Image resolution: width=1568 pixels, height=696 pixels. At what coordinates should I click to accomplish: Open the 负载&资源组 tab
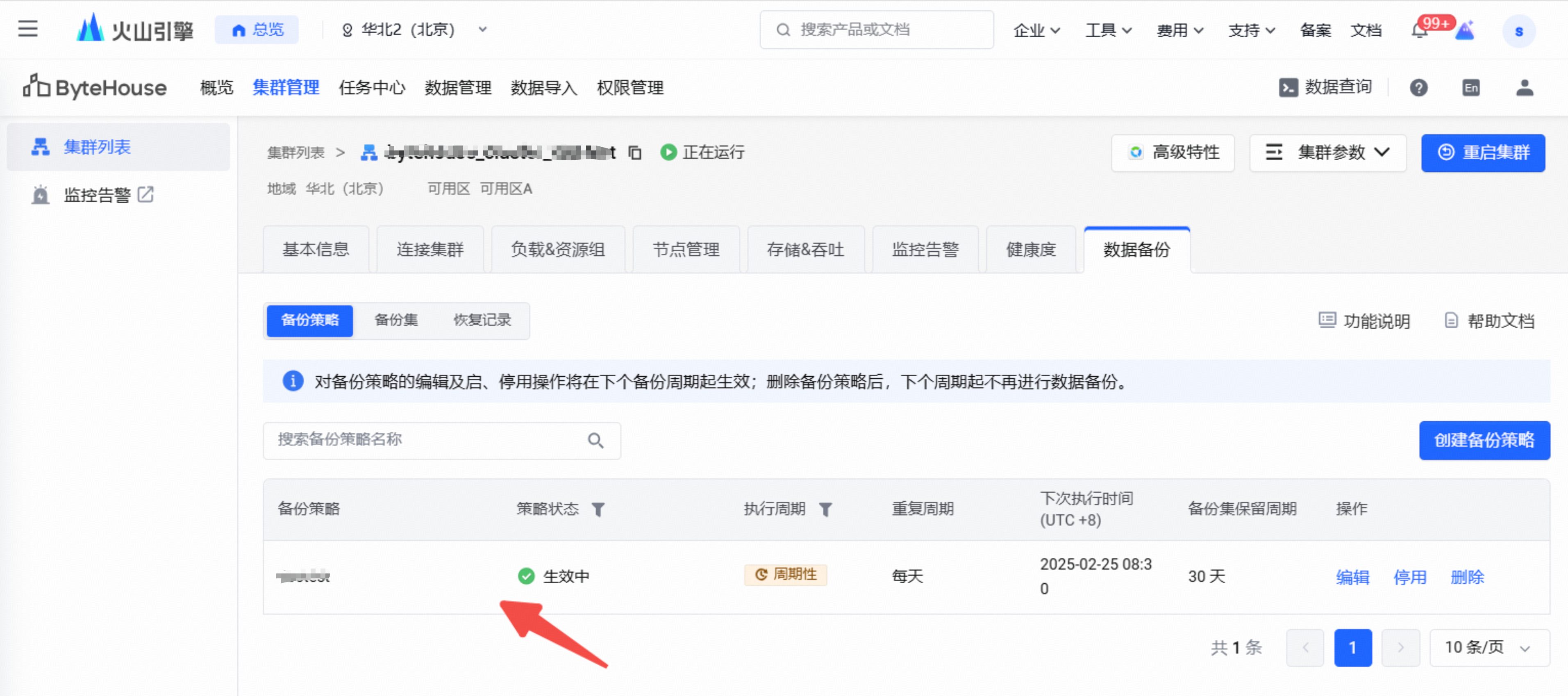click(x=557, y=249)
